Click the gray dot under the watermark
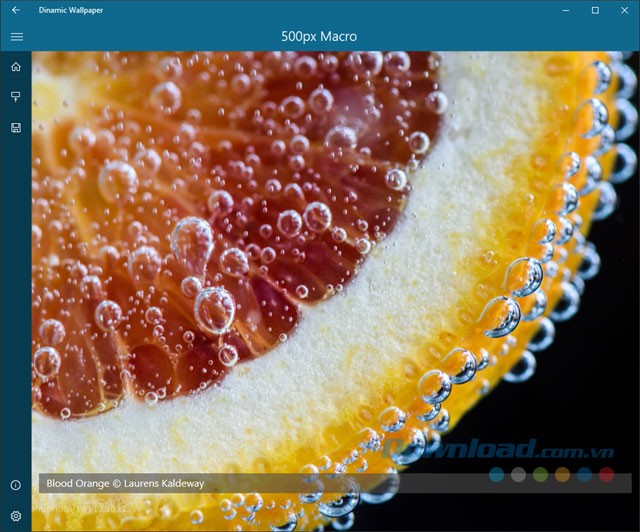The width and height of the screenshot is (640, 532). point(519,474)
